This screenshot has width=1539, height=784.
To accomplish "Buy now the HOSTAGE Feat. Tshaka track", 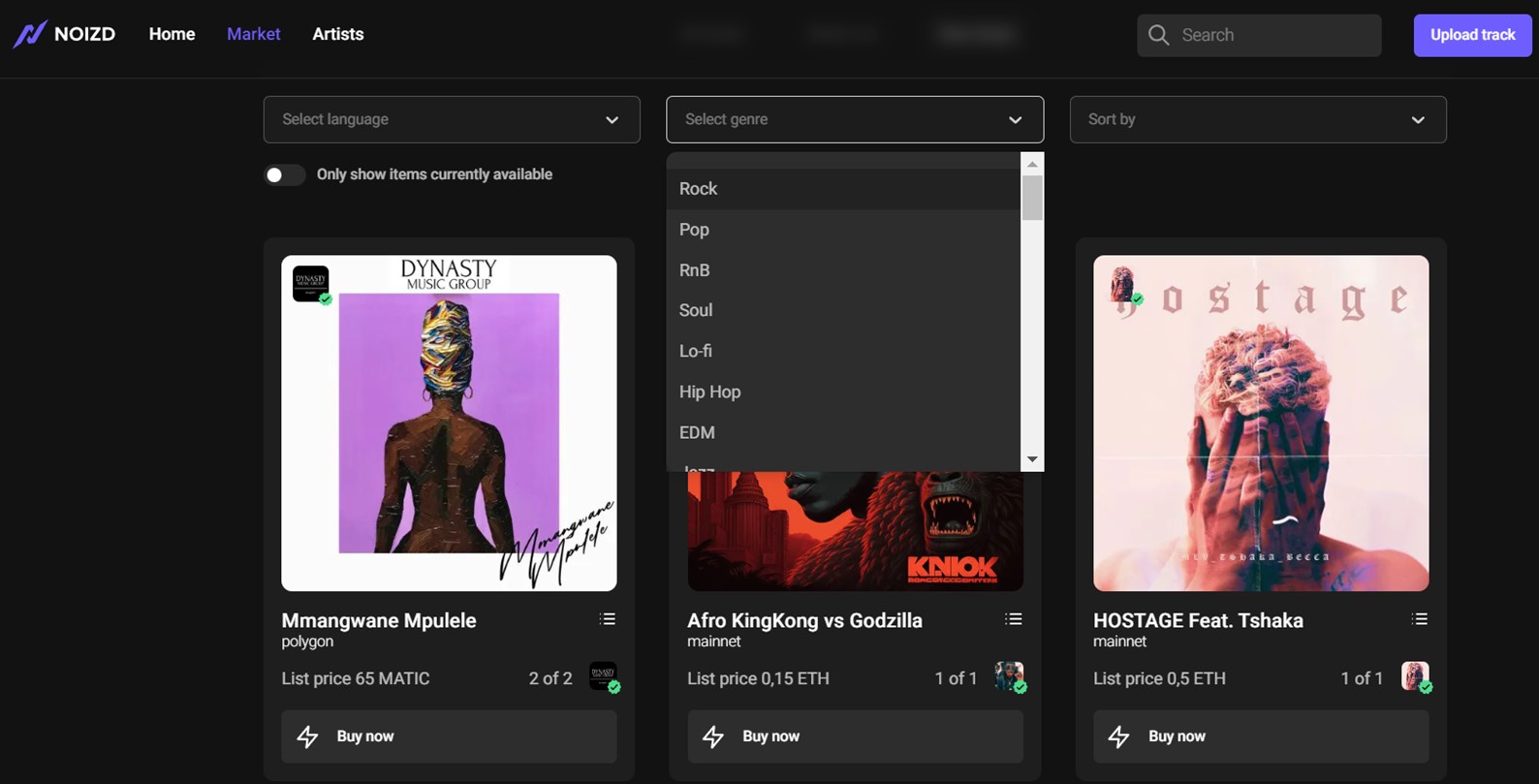I will (x=1260, y=737).
